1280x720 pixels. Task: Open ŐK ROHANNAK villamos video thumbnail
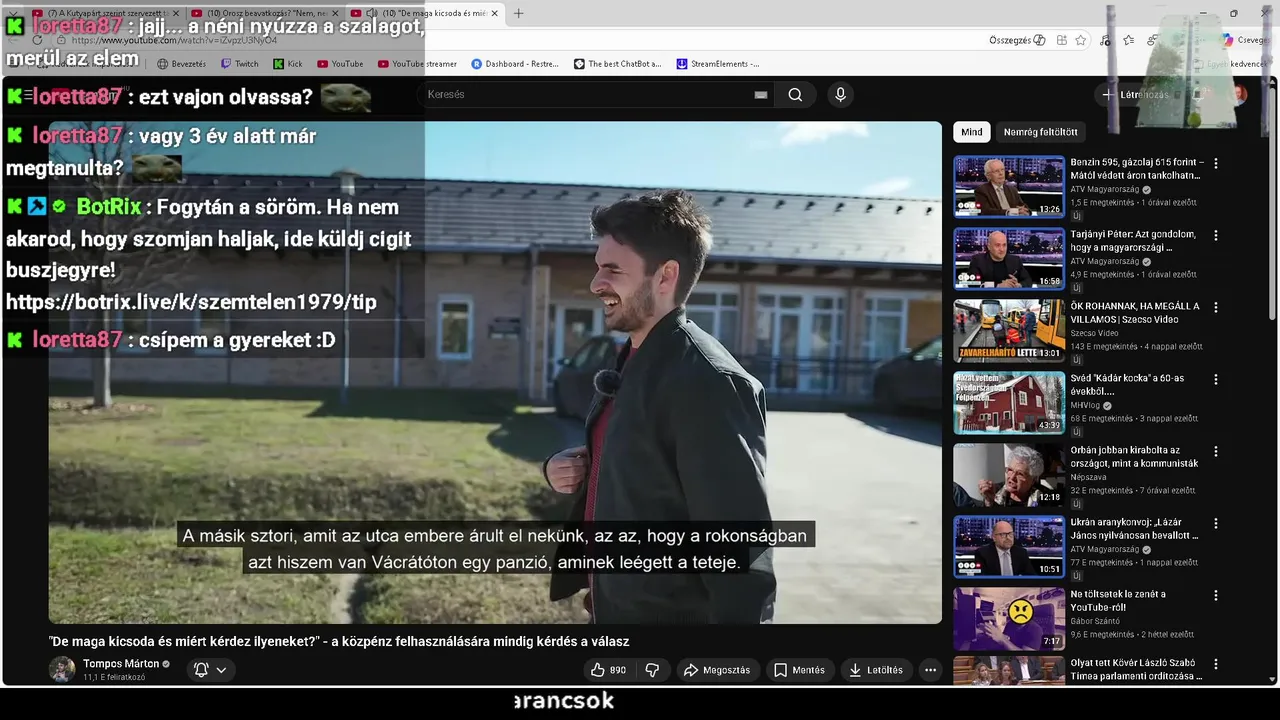1009,330
